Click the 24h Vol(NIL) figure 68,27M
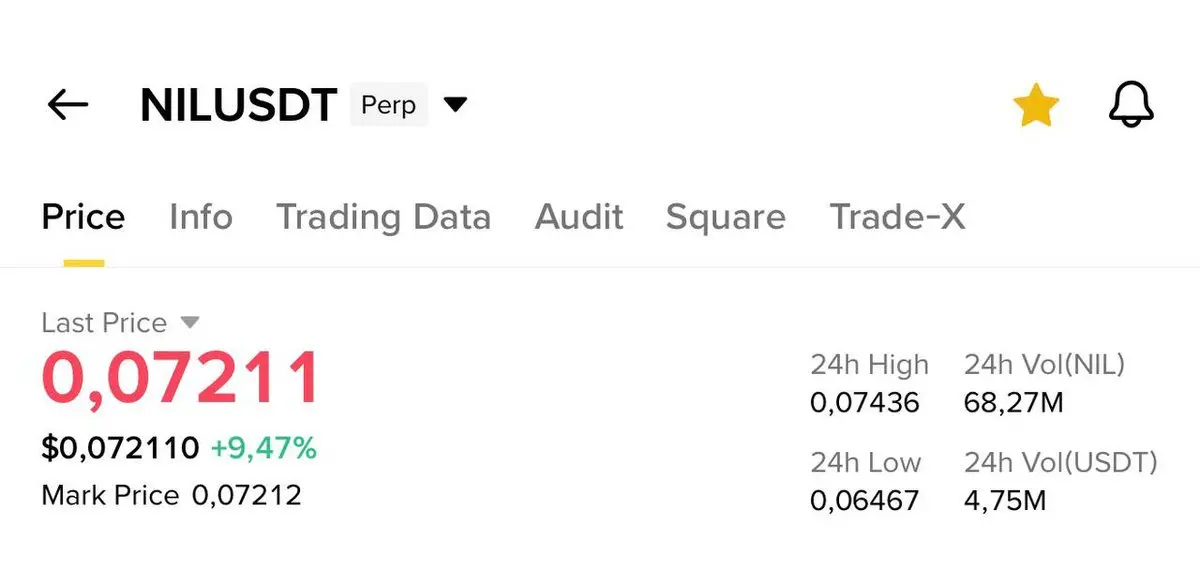Screen dimensions: 1200x570 pyautogui.click(x=1014, y=403)
